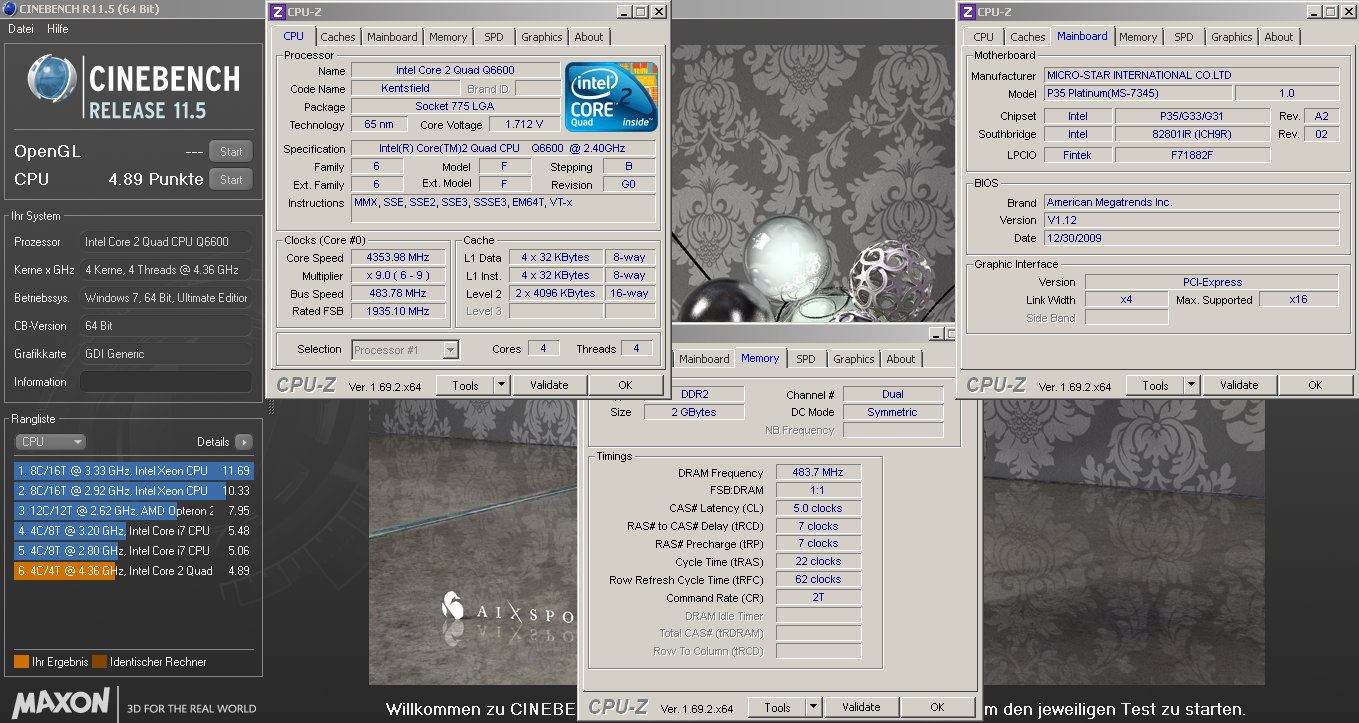Image resolution: width=1359 pixels, height=723 pixels.
Task: Click the DRAM Frequency value 483.7 MHz
Action: pyautogui.click(x=818, y=472)
